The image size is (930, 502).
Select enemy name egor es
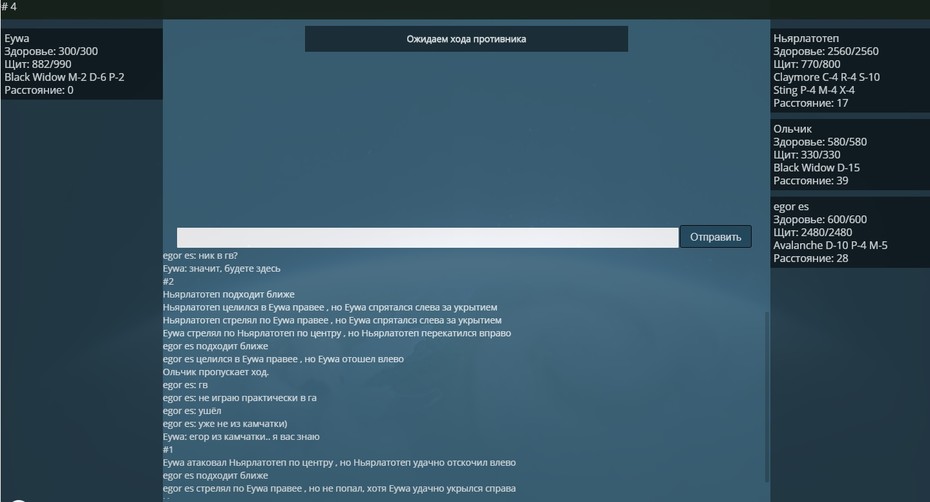(791, 206)
